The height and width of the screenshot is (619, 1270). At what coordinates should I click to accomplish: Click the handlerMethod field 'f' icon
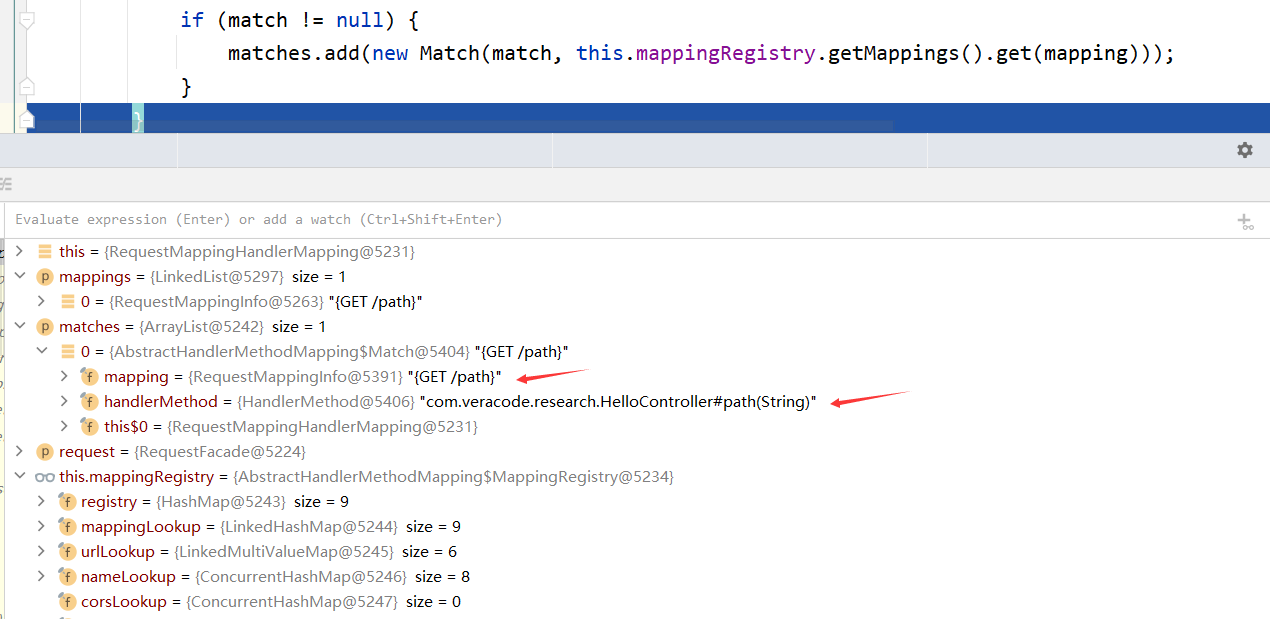(89, 401)
